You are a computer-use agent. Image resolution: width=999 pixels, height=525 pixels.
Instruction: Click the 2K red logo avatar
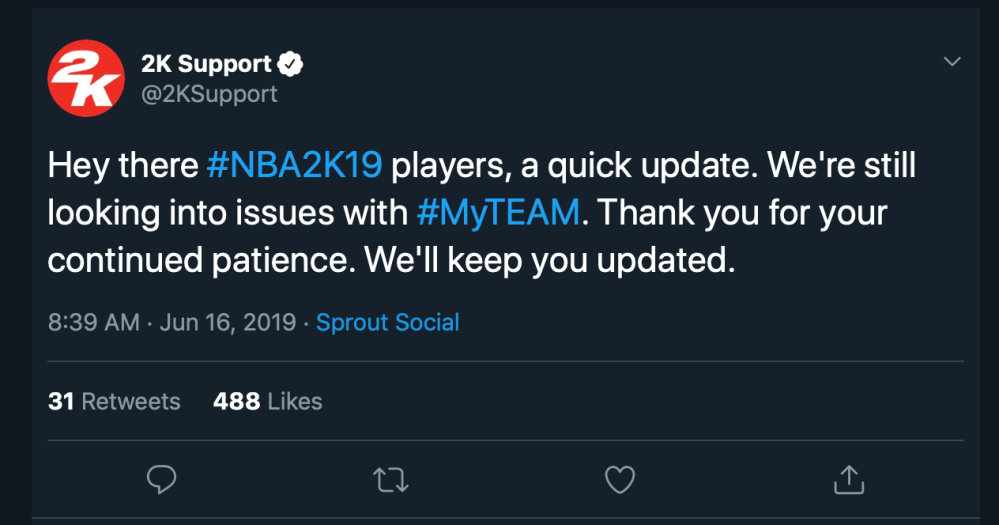pos(85,79)
